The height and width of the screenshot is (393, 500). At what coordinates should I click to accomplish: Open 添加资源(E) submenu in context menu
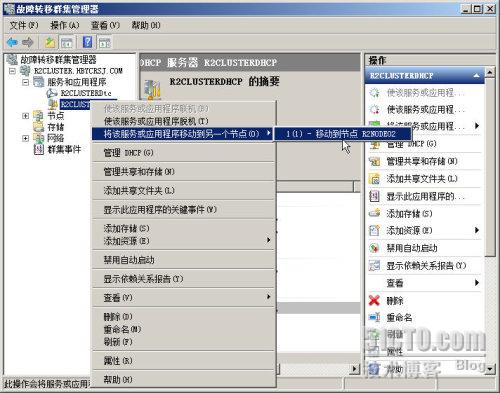pos(184,241)
